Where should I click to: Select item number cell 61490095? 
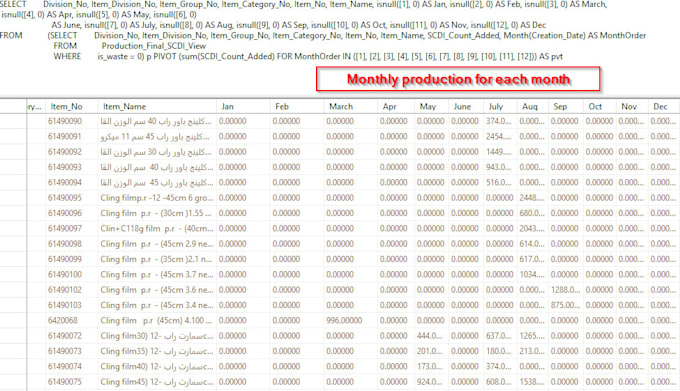point(65,198)
